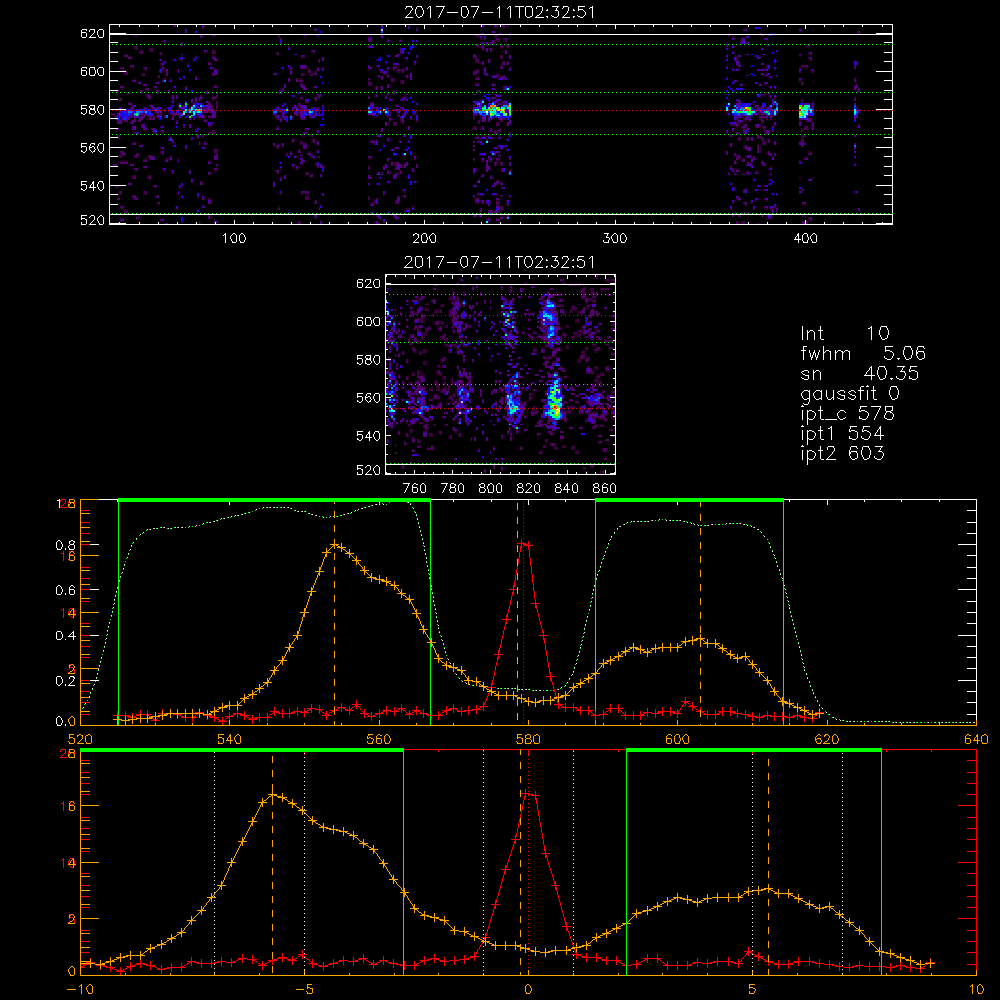Image resolution: width=1000 pixels, height=1000 pixels.
Task: Select the 'Int 10' readout text
Action: pos(844,334)
